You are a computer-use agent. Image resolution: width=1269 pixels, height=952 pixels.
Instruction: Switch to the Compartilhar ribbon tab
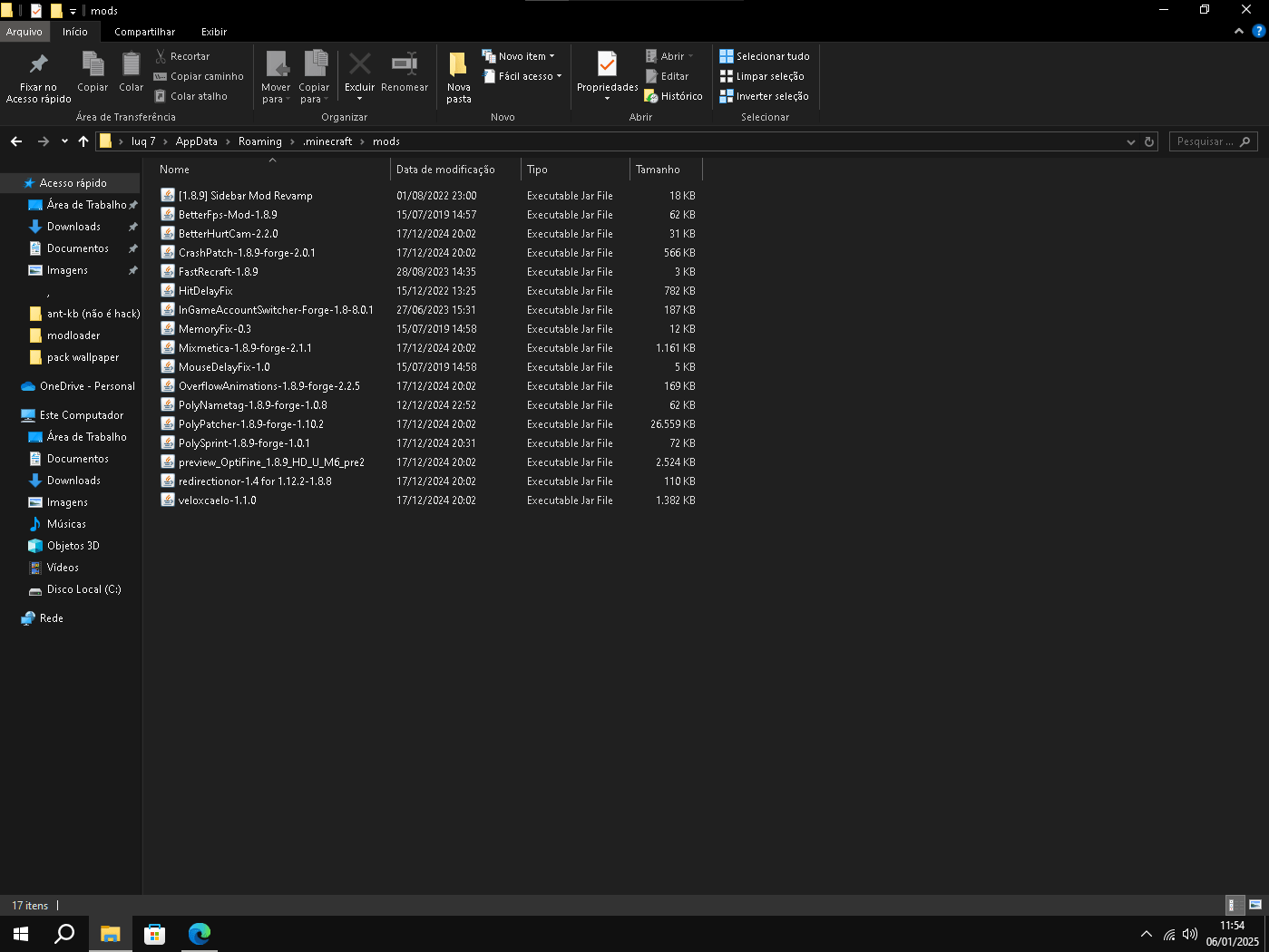[145, 32]
